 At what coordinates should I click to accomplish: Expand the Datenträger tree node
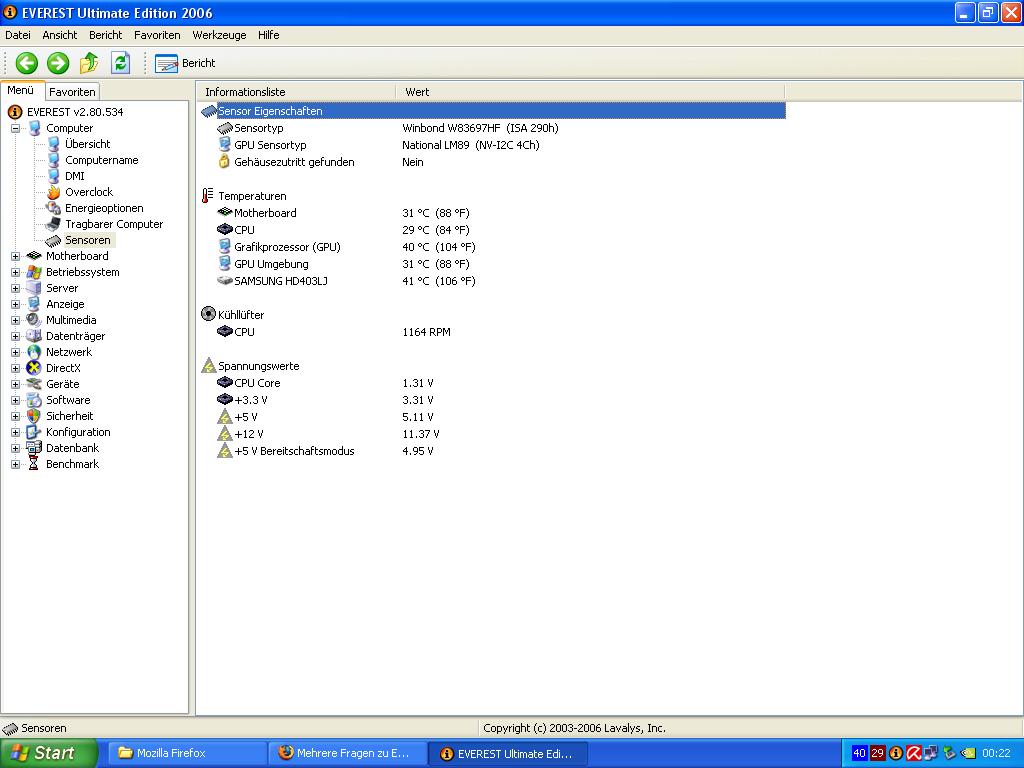[x=16, y=336]
